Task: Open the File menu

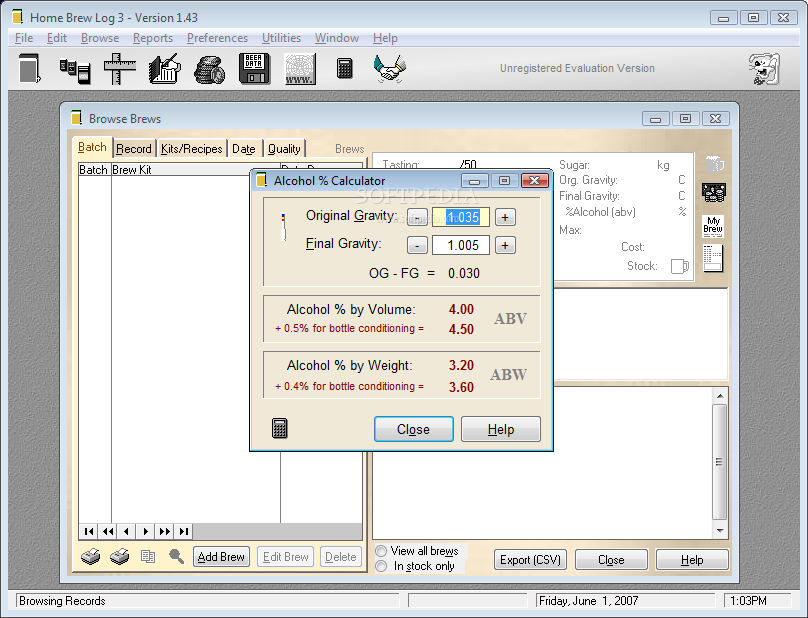Action: (x=24, y=38)
